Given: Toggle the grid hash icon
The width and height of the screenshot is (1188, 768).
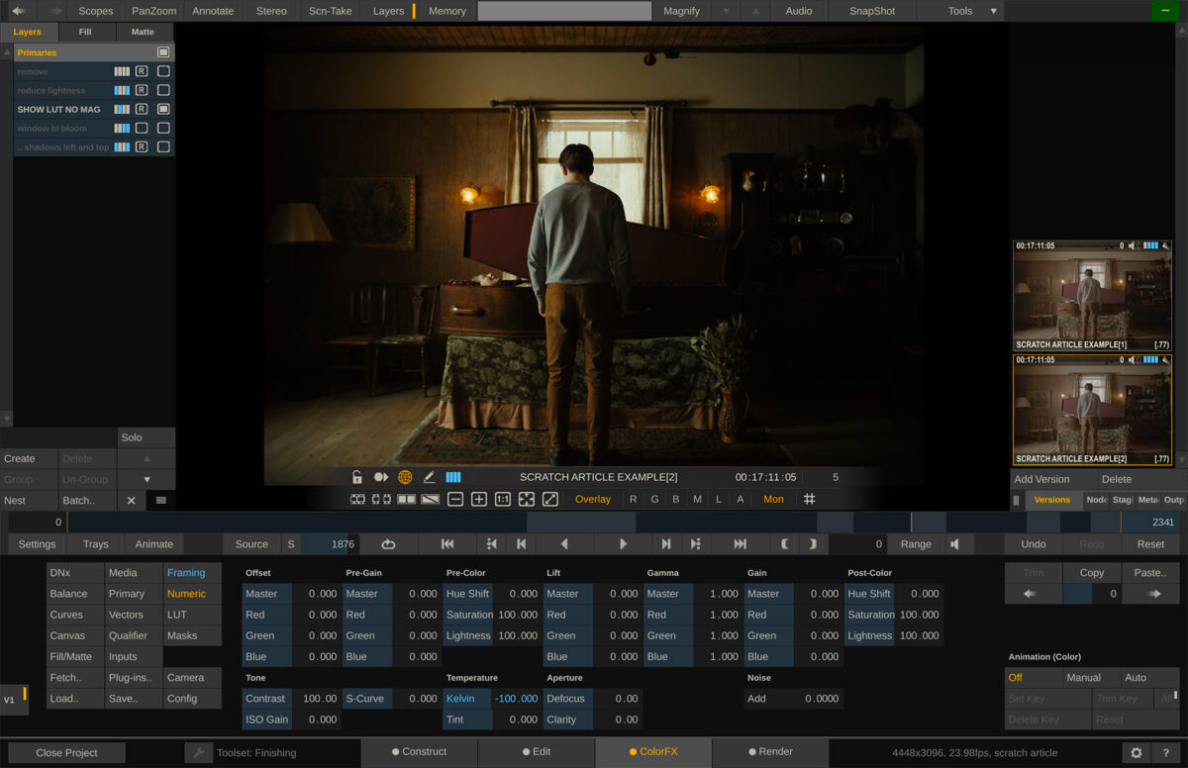Looking at the screenshot, I should pos(809,499).
